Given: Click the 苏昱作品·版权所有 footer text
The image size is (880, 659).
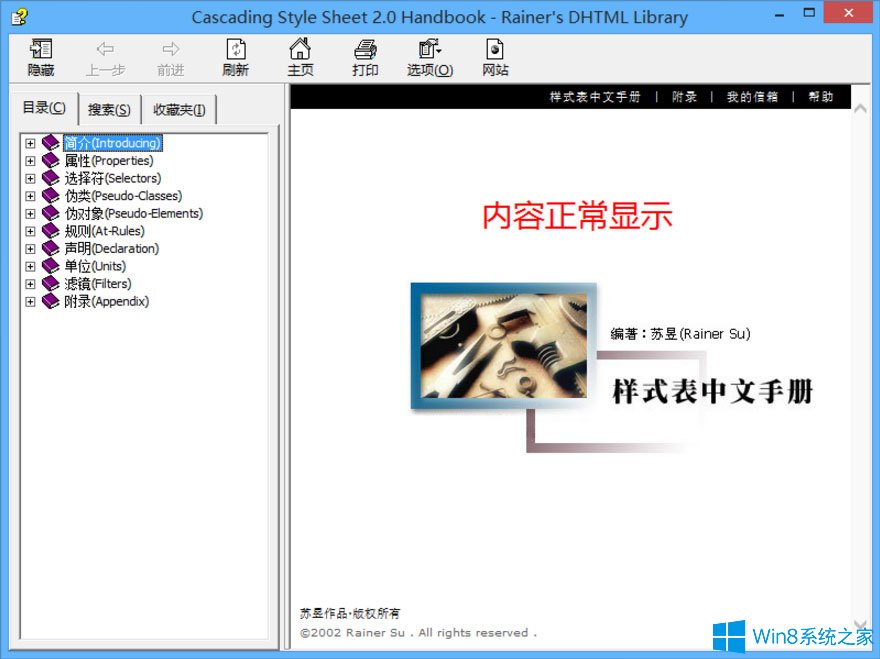Looking at the screenshot, I should pos(350,613).
